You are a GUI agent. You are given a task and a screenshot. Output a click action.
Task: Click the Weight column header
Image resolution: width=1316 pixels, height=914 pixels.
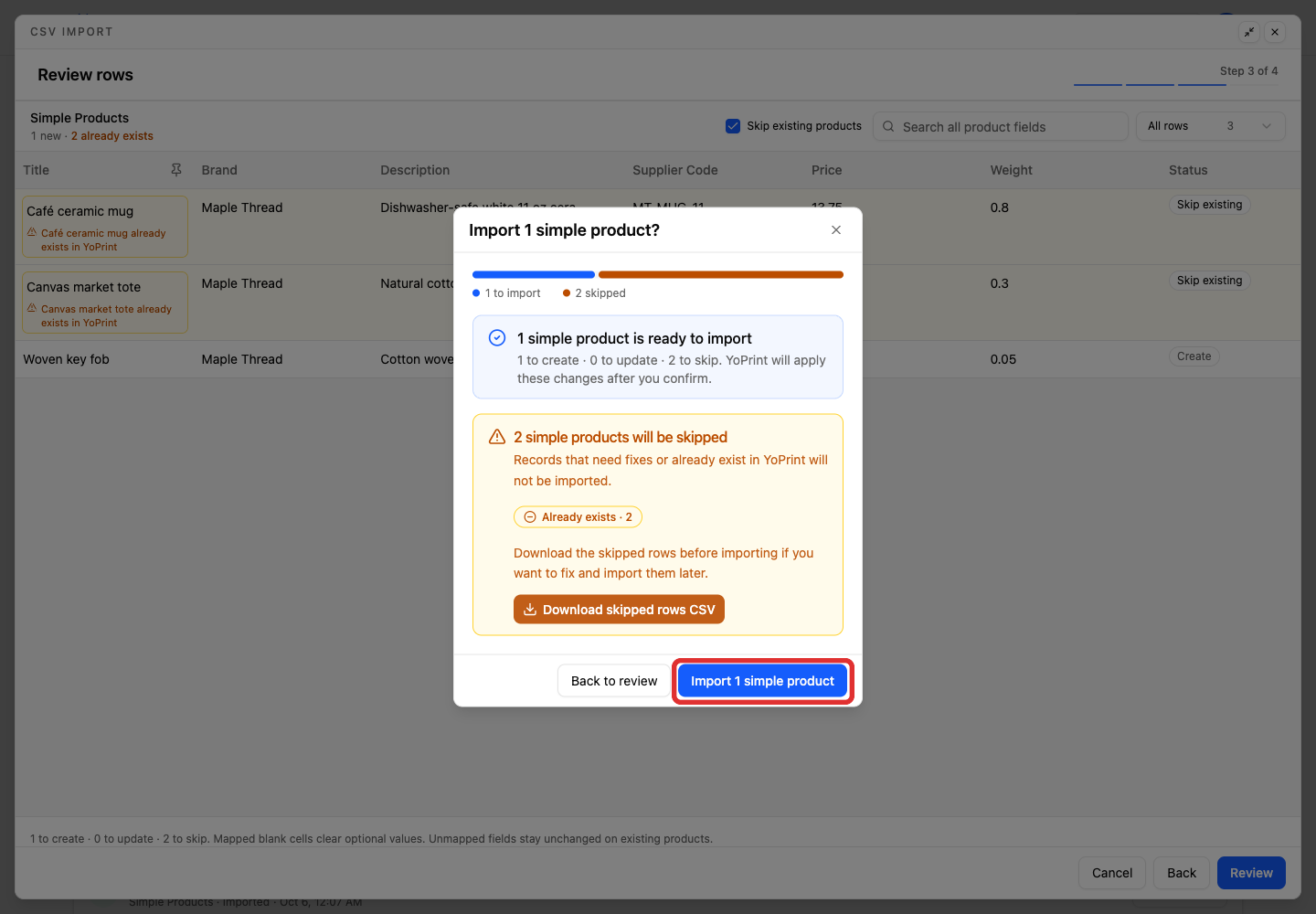point(1011,170)
